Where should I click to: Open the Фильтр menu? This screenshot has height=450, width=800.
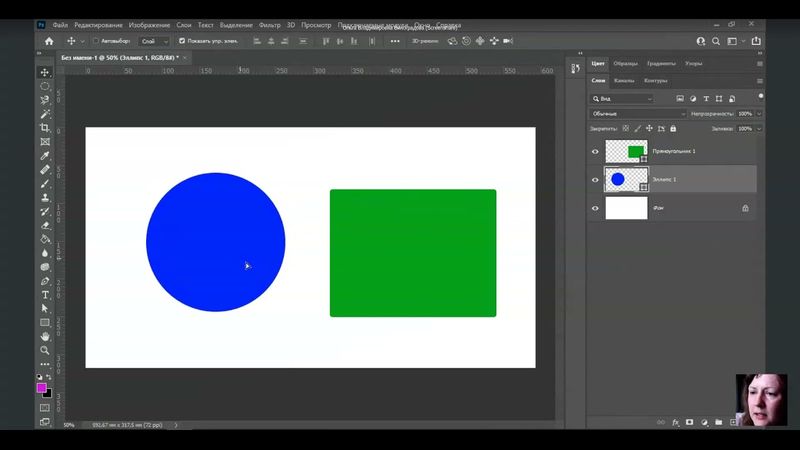pyautogui.click(x=270, y=24)
